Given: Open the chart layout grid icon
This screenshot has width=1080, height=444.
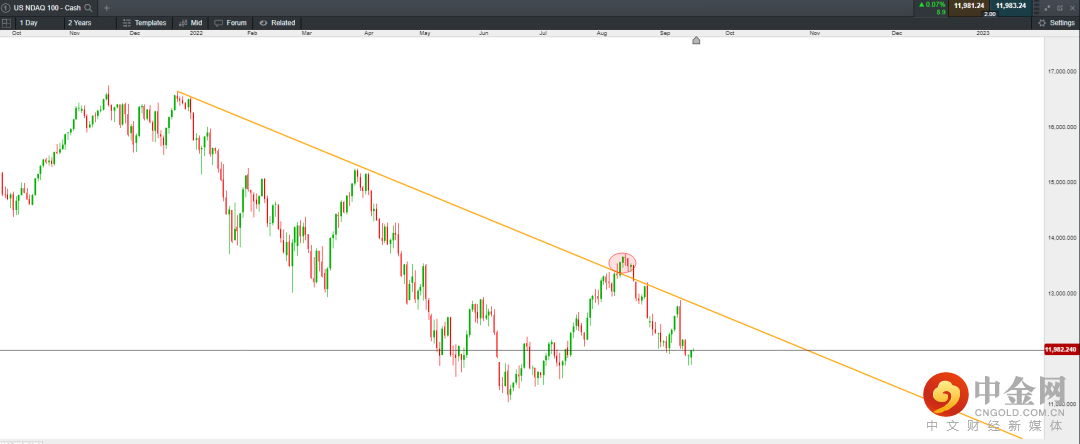Looking at the screenshot, I should point(7,22).
